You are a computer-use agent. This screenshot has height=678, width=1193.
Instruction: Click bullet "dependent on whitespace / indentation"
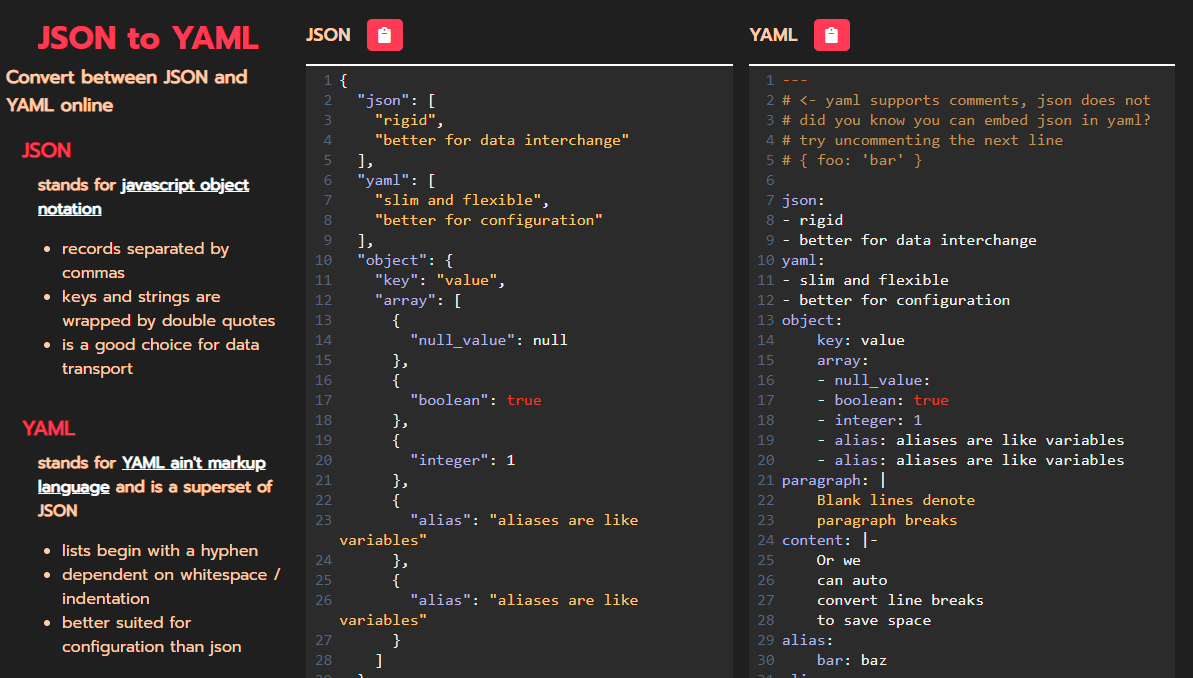171,587
